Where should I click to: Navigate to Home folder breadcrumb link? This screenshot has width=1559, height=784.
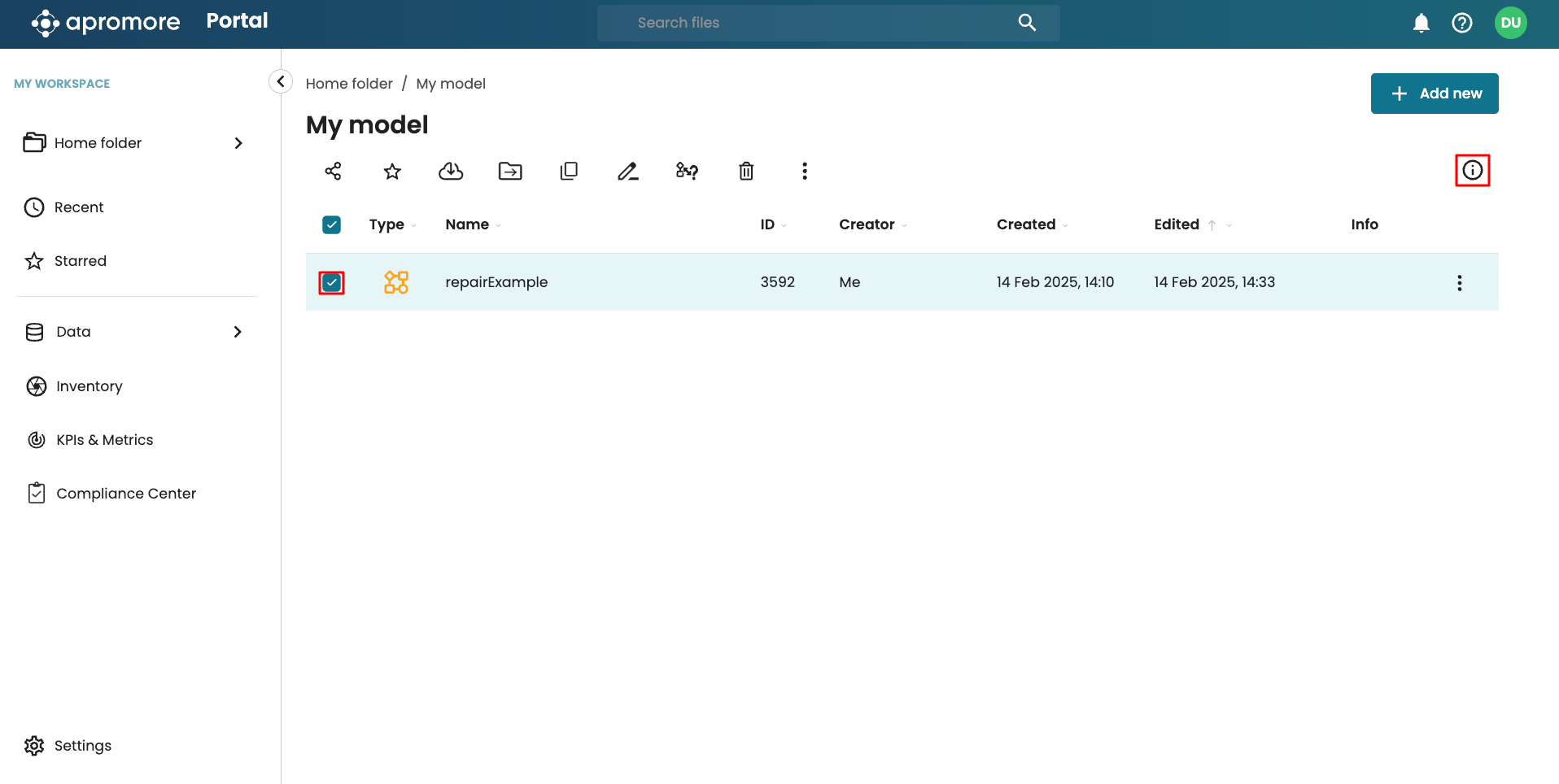click(x=349, y=84)
